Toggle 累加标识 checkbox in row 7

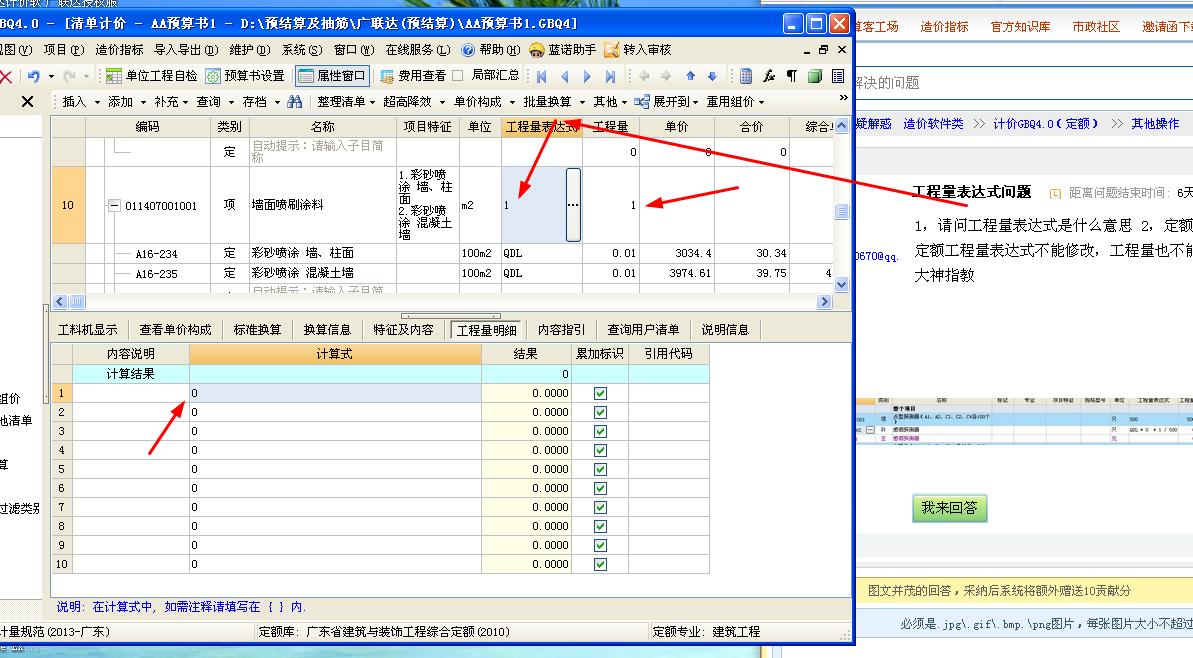[x=600, y=507]
